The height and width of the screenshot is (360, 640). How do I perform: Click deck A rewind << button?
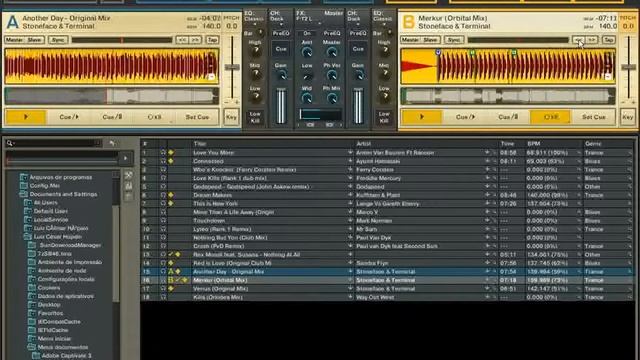[182, 40]
